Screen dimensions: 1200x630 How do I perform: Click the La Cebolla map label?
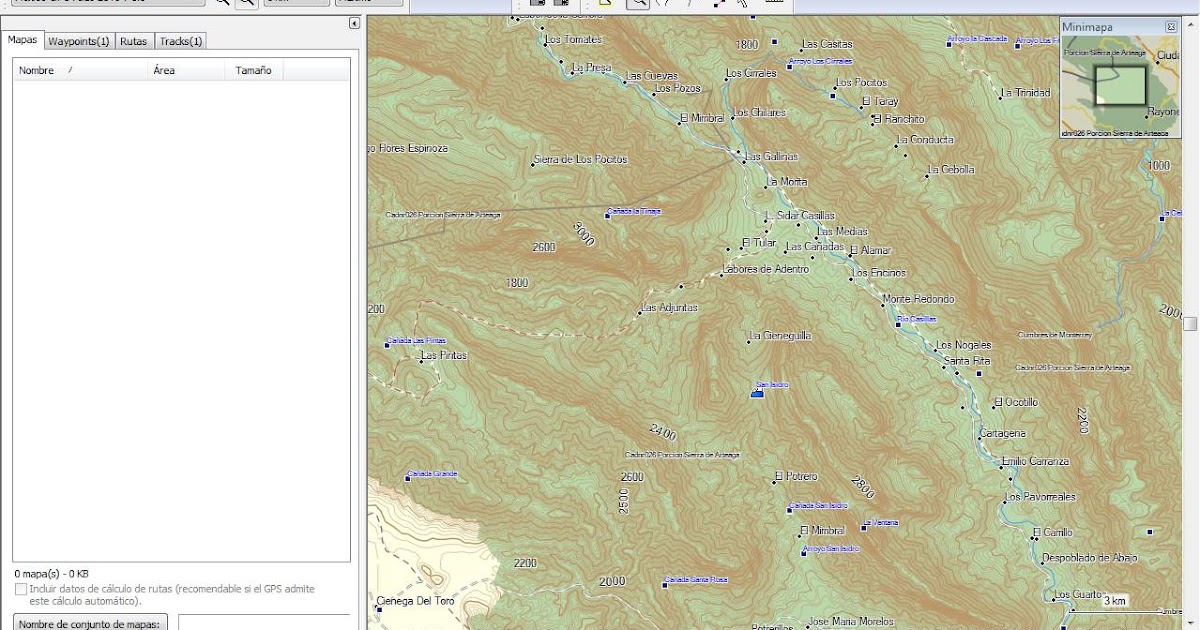tap(951, 170)
